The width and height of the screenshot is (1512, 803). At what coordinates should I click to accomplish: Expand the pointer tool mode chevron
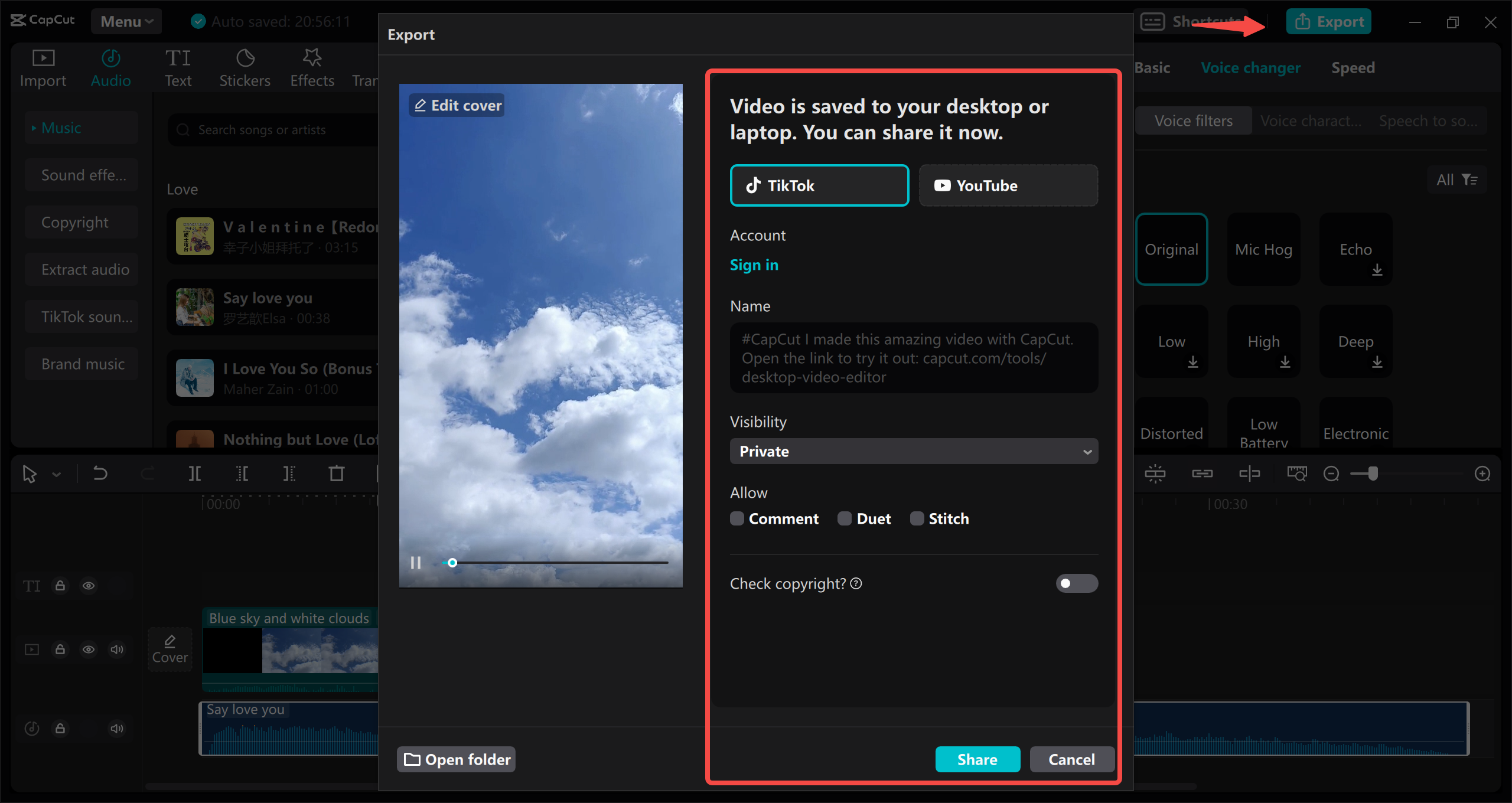pos(57,474)
